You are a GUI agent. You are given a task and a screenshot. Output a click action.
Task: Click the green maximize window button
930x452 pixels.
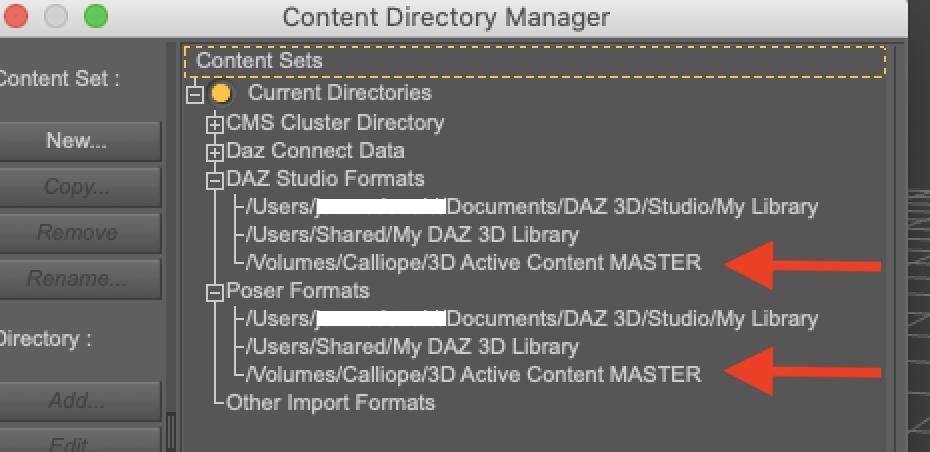(x=95, y=16)
